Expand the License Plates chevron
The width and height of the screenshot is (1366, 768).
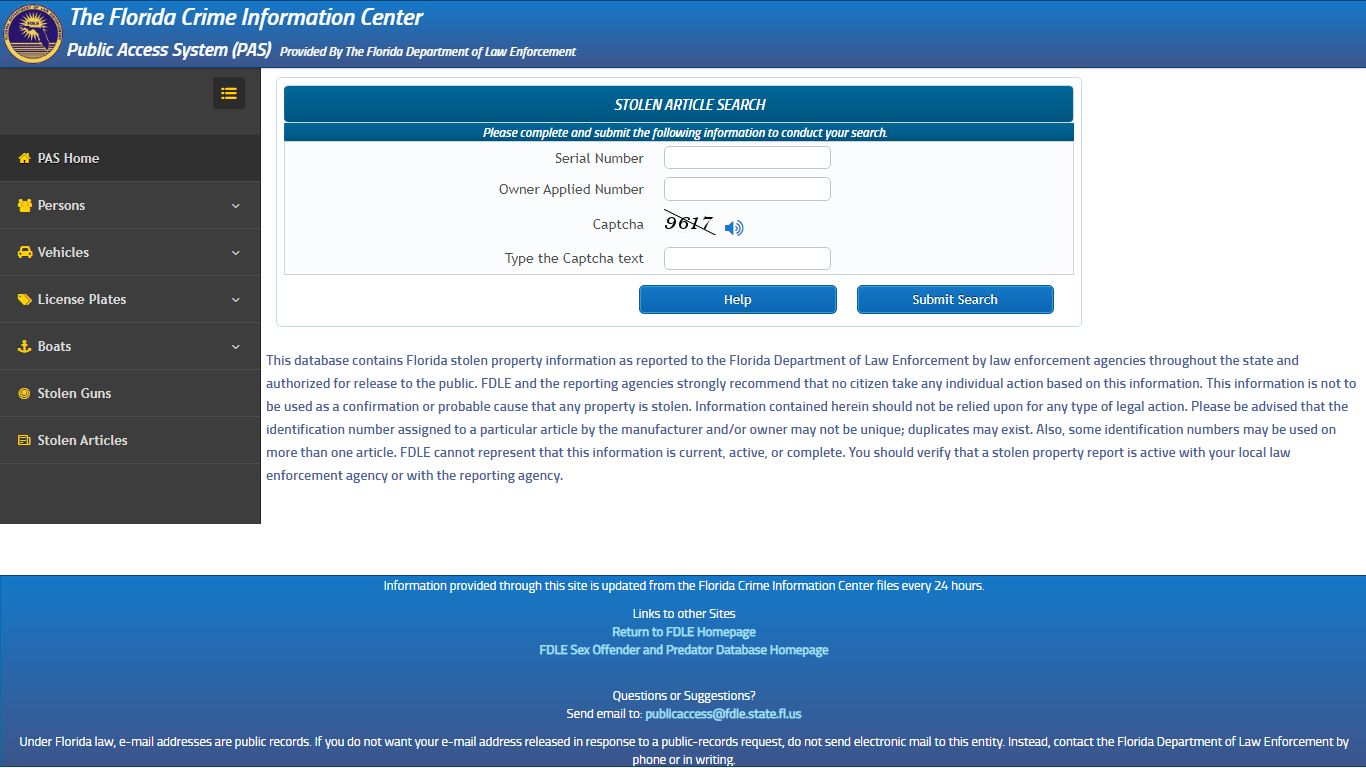236,300
